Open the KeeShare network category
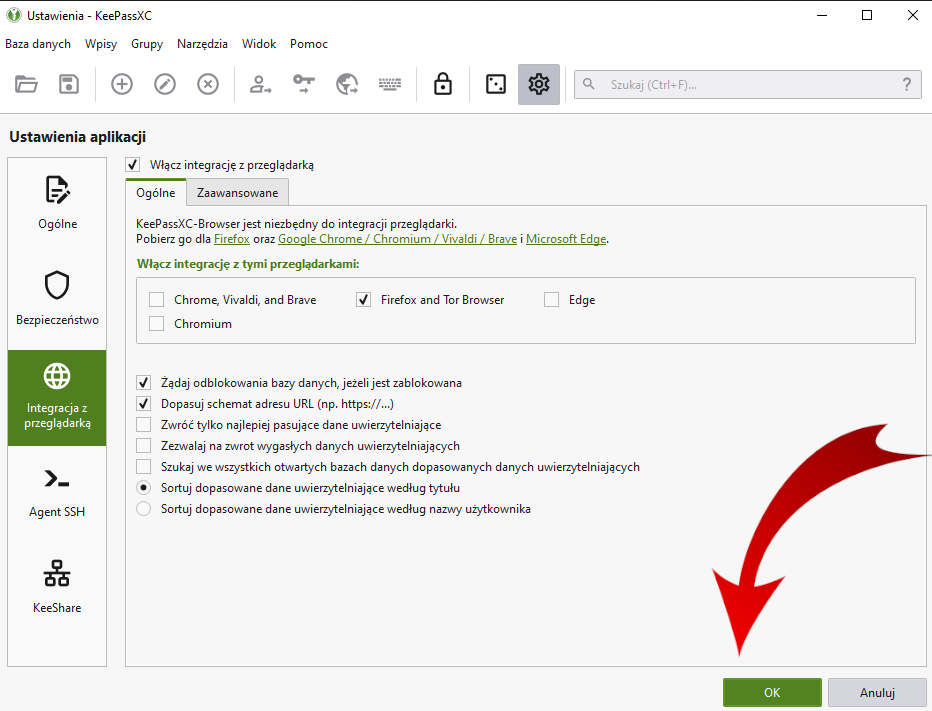The image size is (932, 711). click(57, 587)
